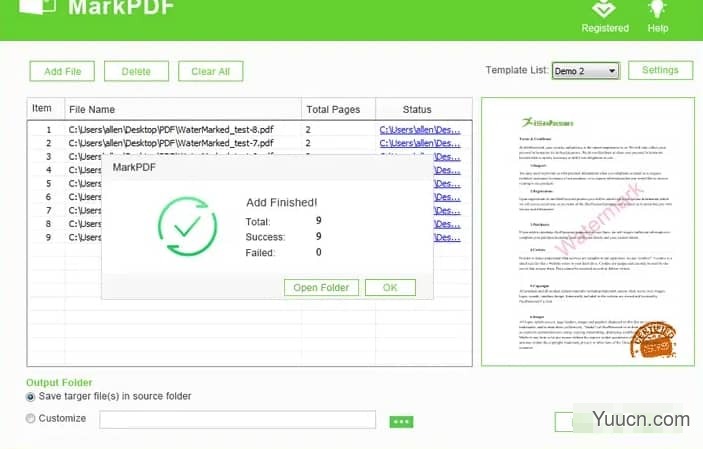The image size is (703, 449).
Task: Open the Template List dropdown showing Demo 2
Action: pyautogui.click(x=586, y=71)
